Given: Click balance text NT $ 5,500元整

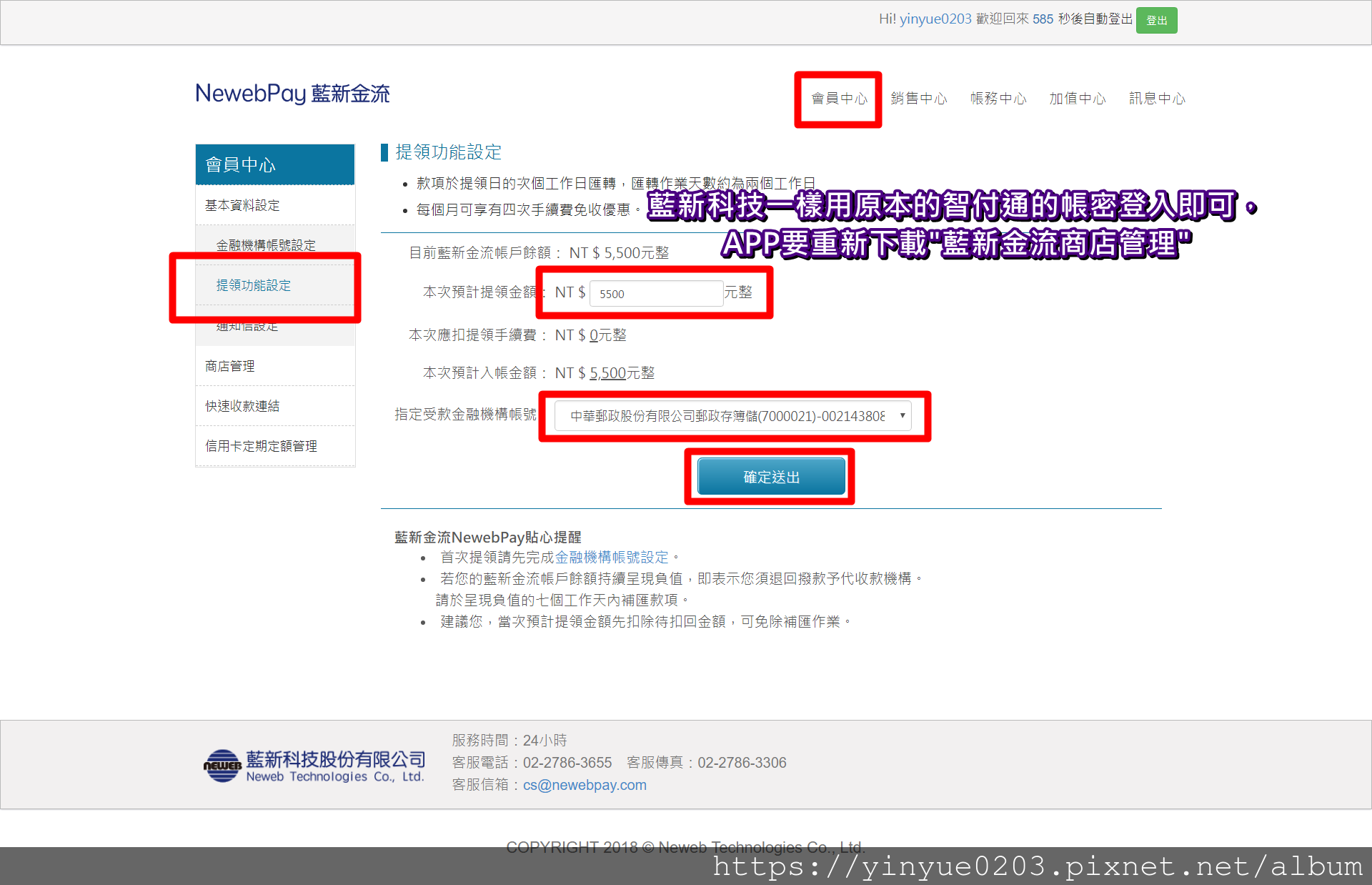Looking at the screenshot, I should (x=619, y=252).
